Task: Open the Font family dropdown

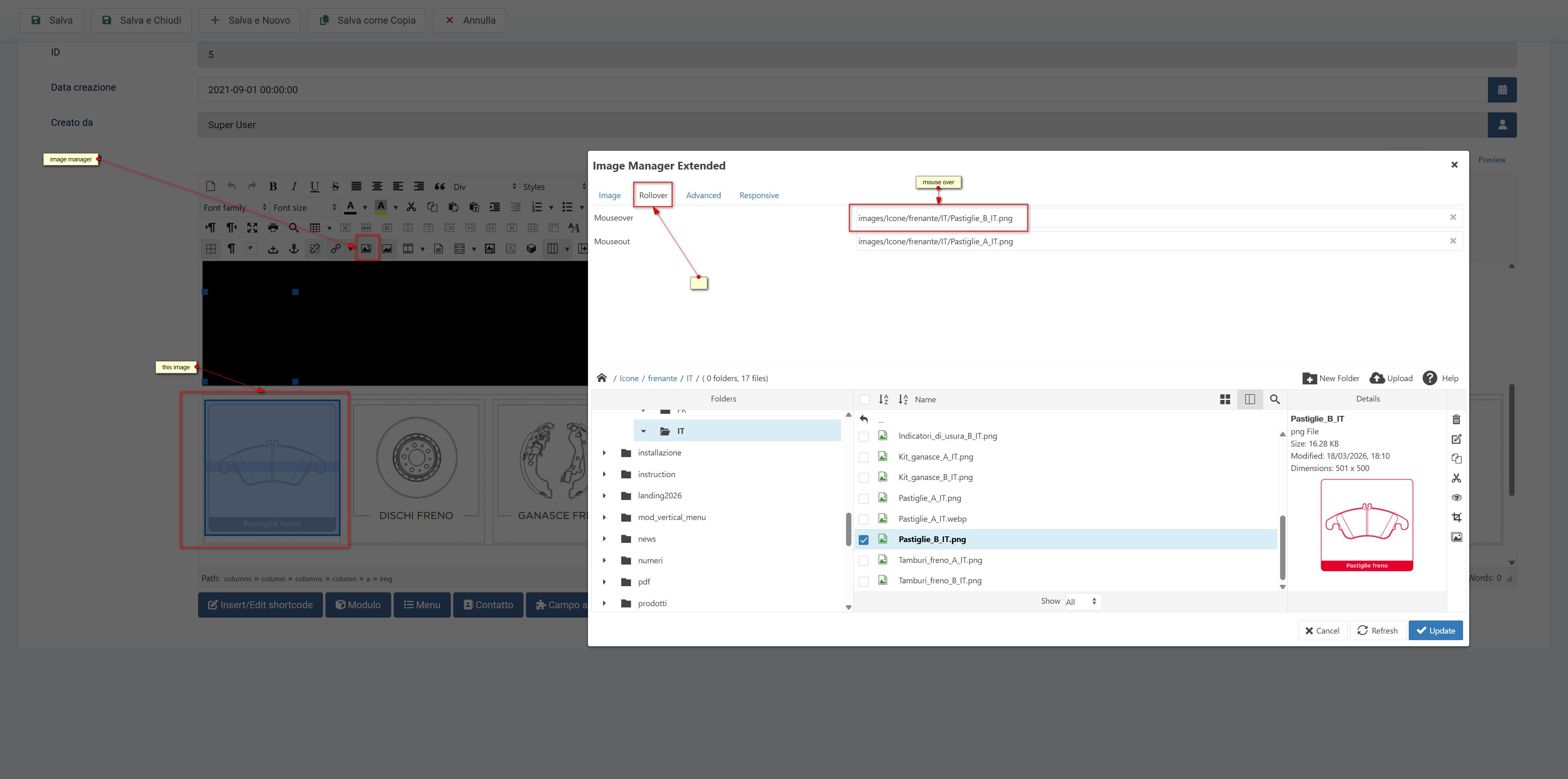Action: [x=234, y=208]
